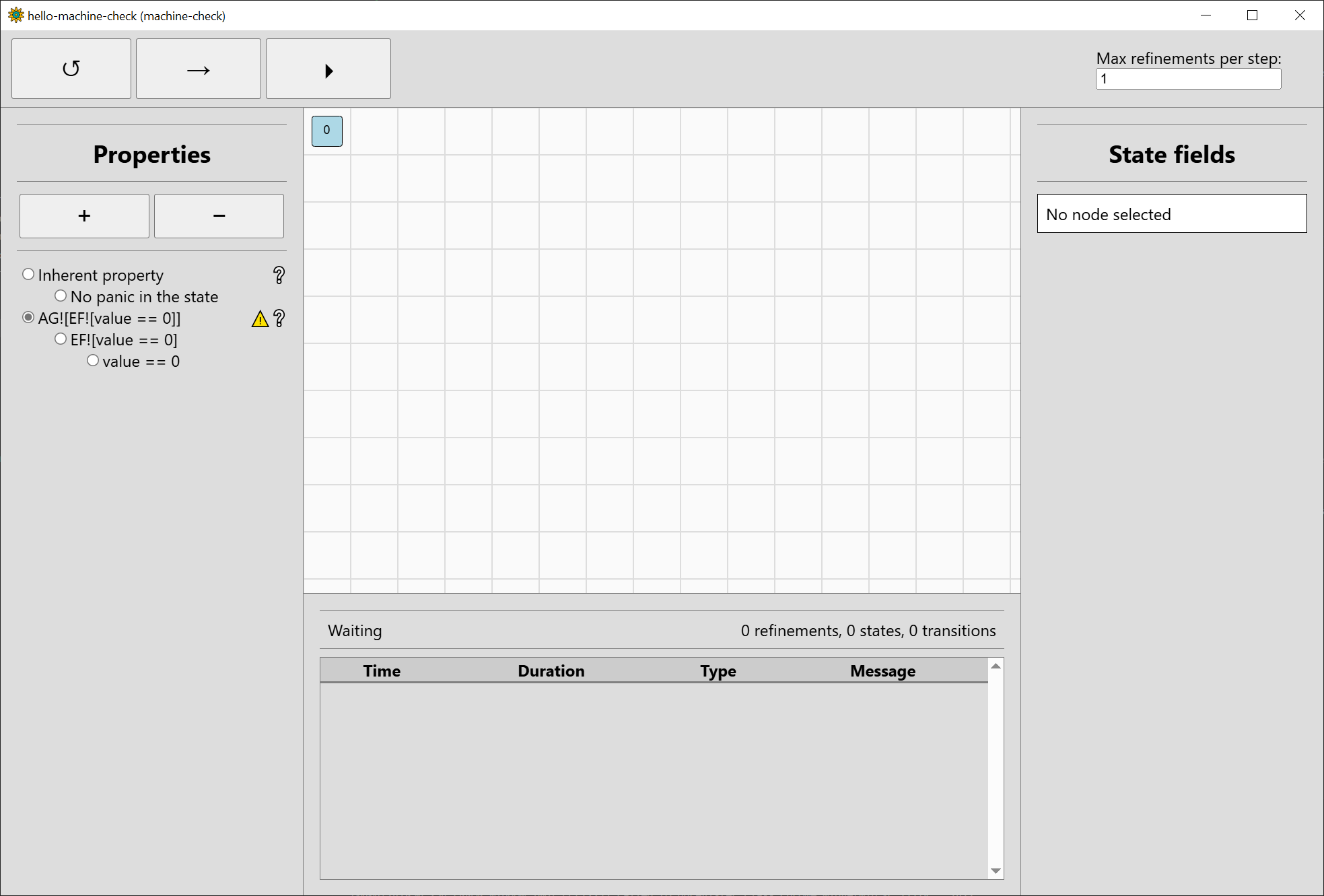
Task: Add a new property with plus button
Action: (84, 216)
